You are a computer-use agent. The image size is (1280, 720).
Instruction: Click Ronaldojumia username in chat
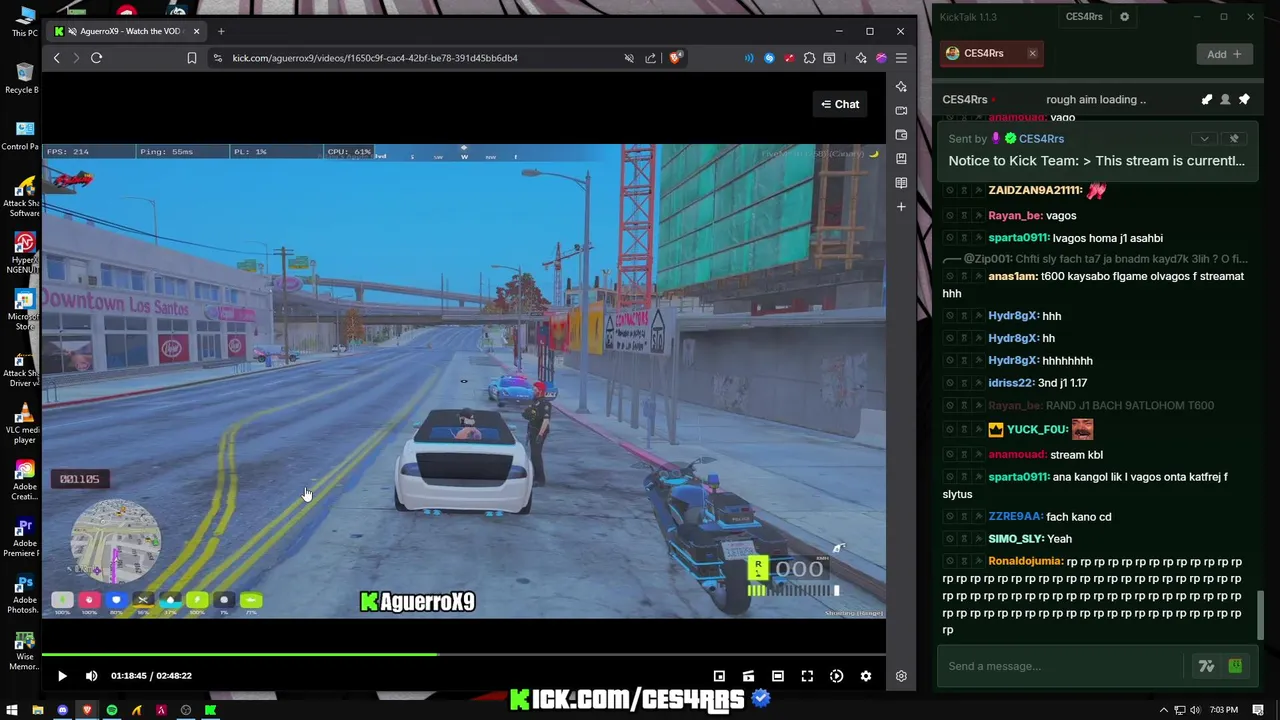(x=1026, y=562)
